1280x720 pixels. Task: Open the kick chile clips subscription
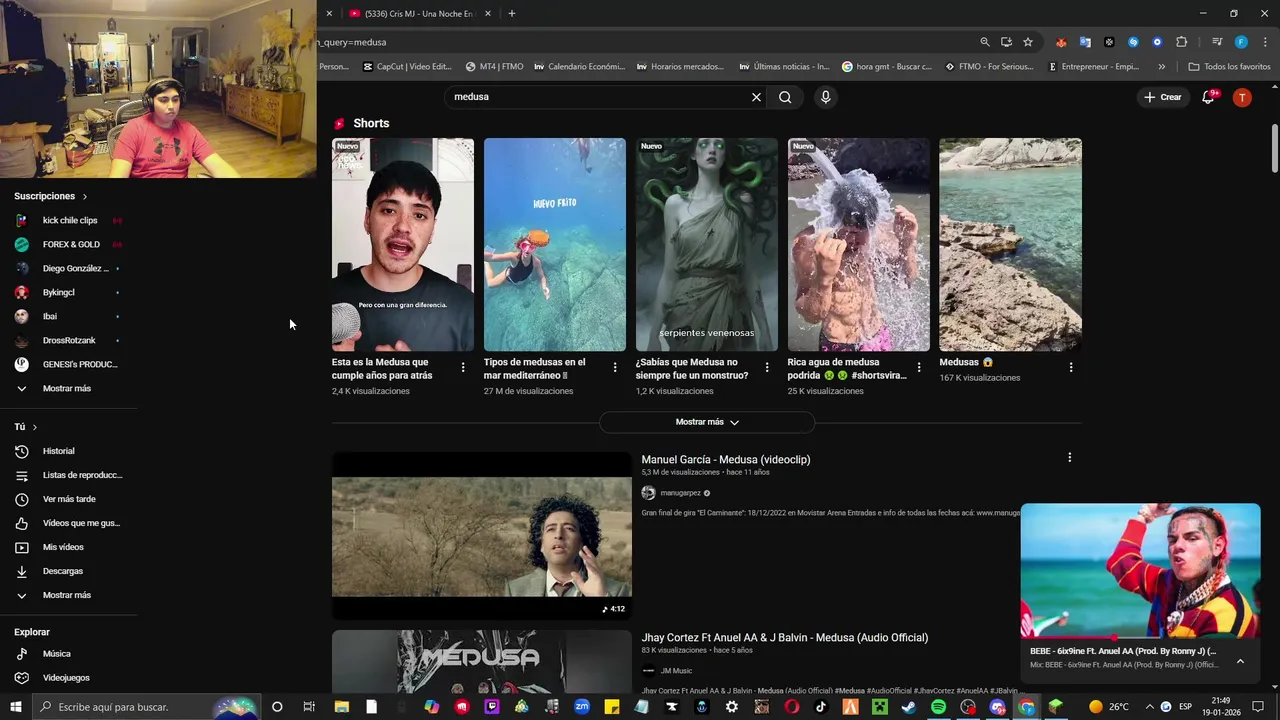click(x=68, y=220)
